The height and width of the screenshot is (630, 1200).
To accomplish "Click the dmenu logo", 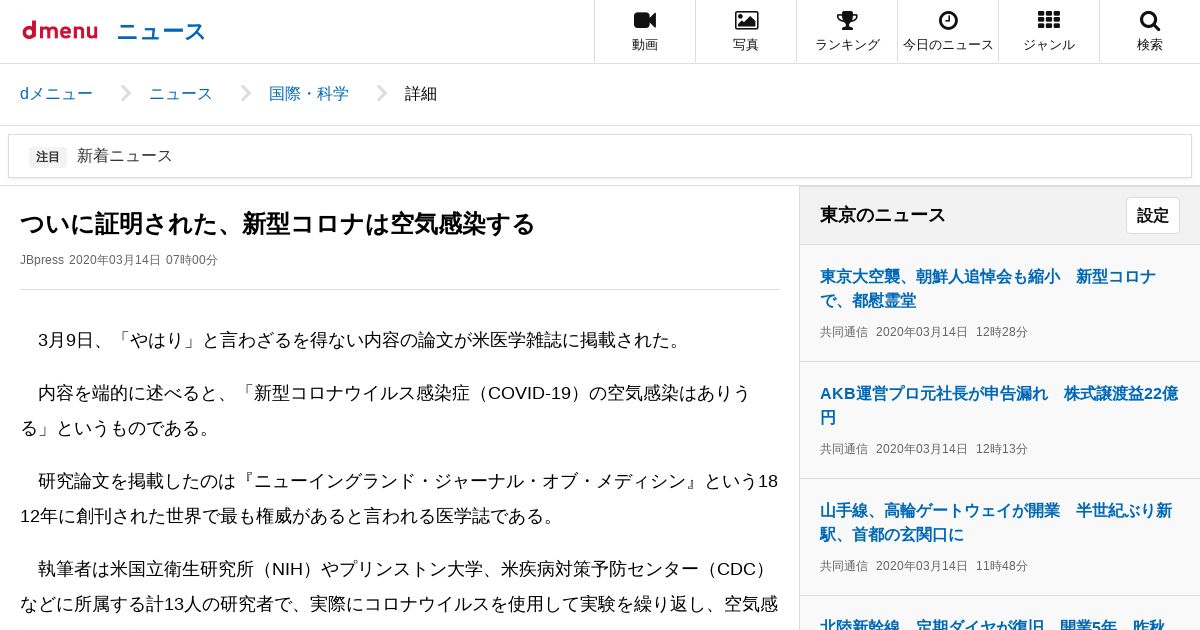I will (60, 31).
